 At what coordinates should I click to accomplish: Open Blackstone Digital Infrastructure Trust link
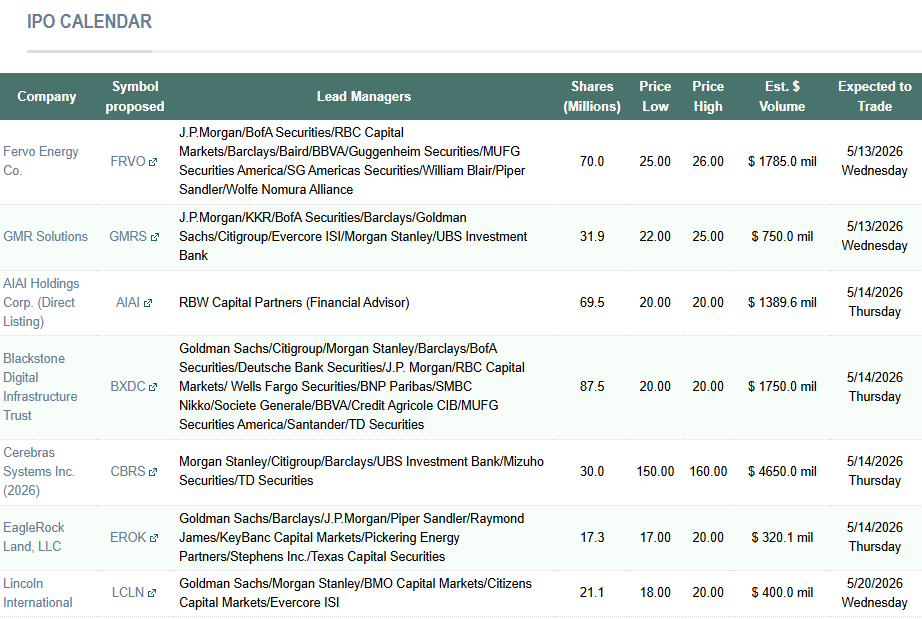click(40, 387)
